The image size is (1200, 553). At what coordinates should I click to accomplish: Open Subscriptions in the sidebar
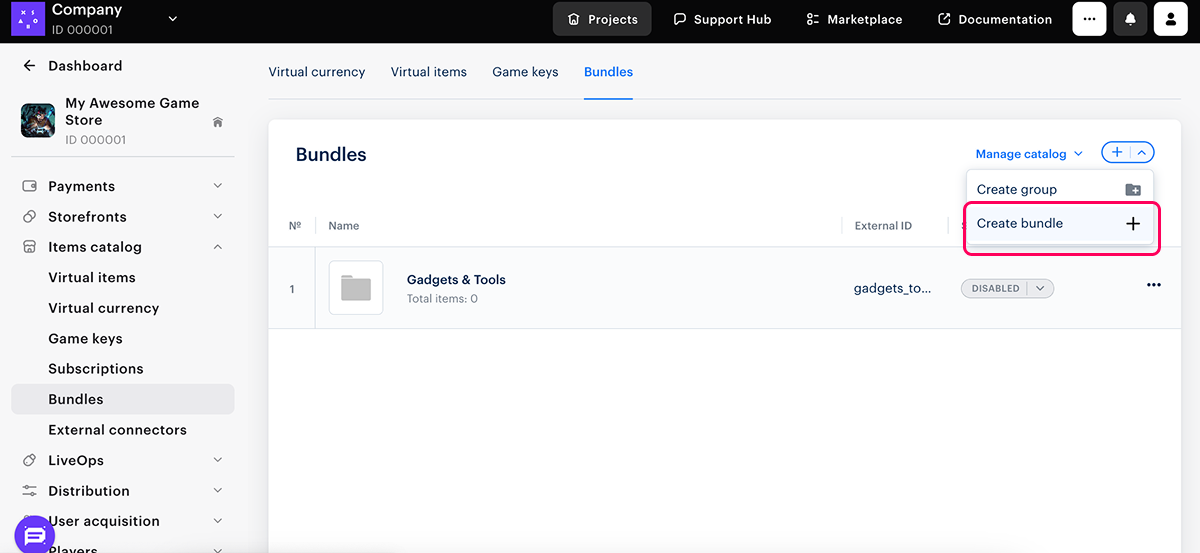click(x=96, y=369)
